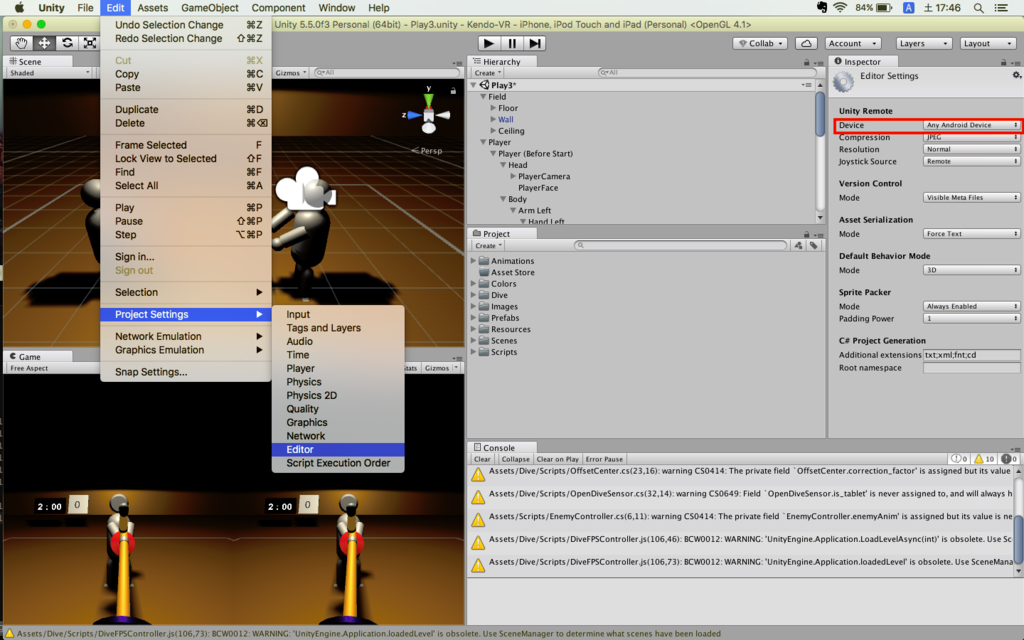Open Default Behavior Mode dropdown showing 3D

(x=971, y=270)
